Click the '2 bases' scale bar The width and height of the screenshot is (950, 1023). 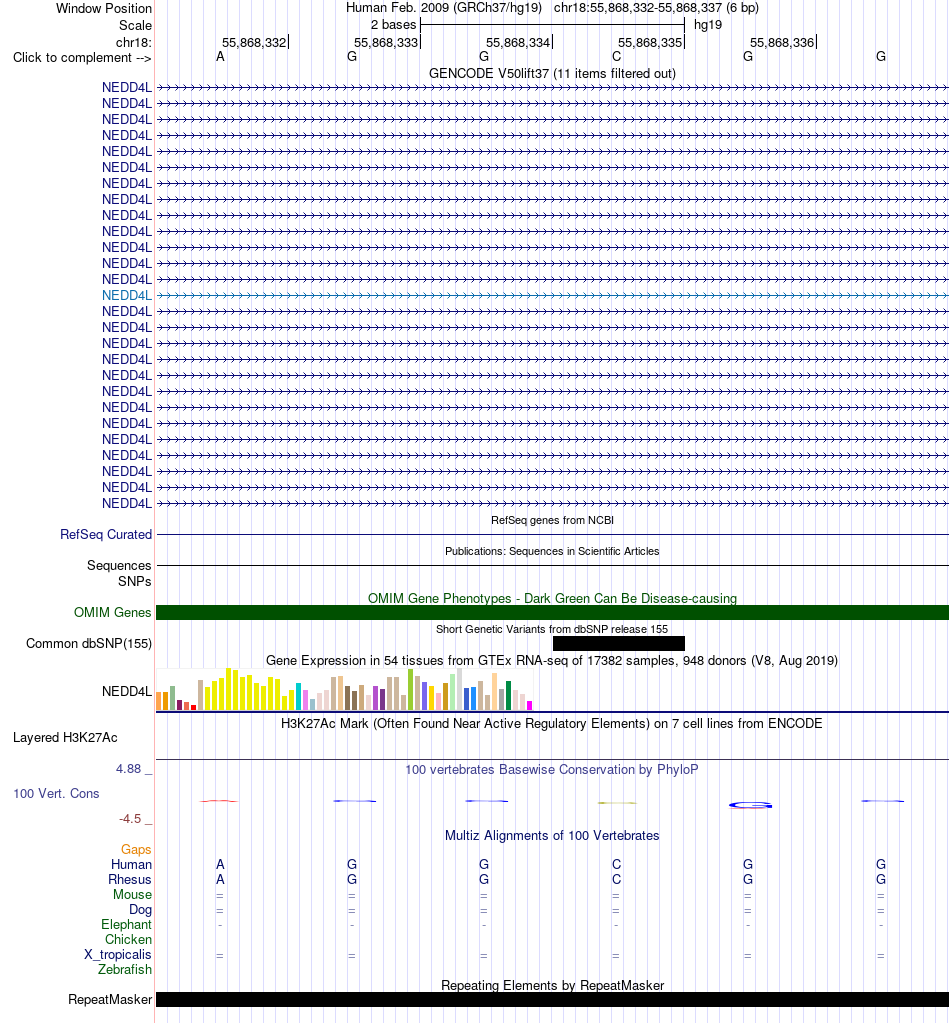pos(553,25)
